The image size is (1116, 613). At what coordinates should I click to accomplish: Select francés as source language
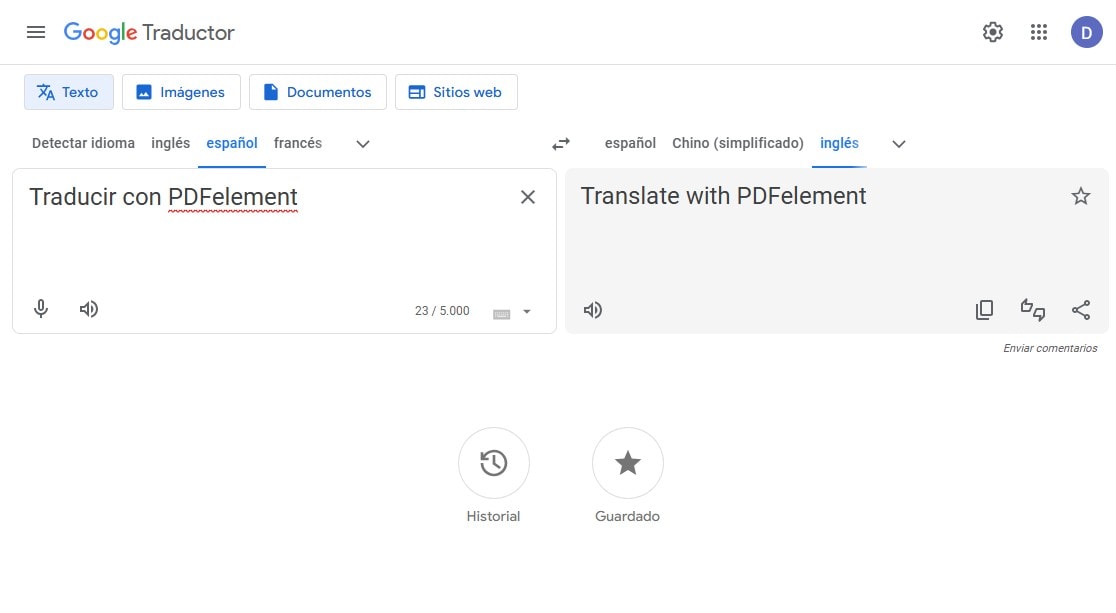point(298,143)
